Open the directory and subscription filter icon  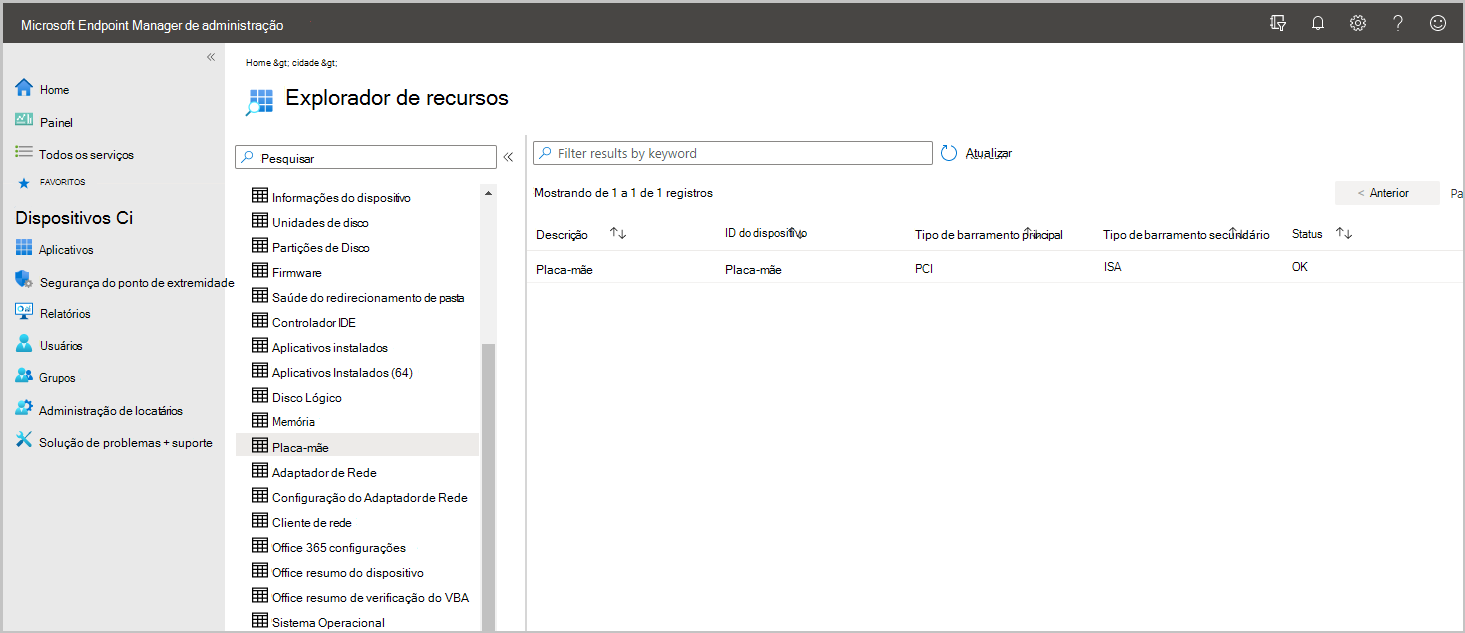point(1277,23)
